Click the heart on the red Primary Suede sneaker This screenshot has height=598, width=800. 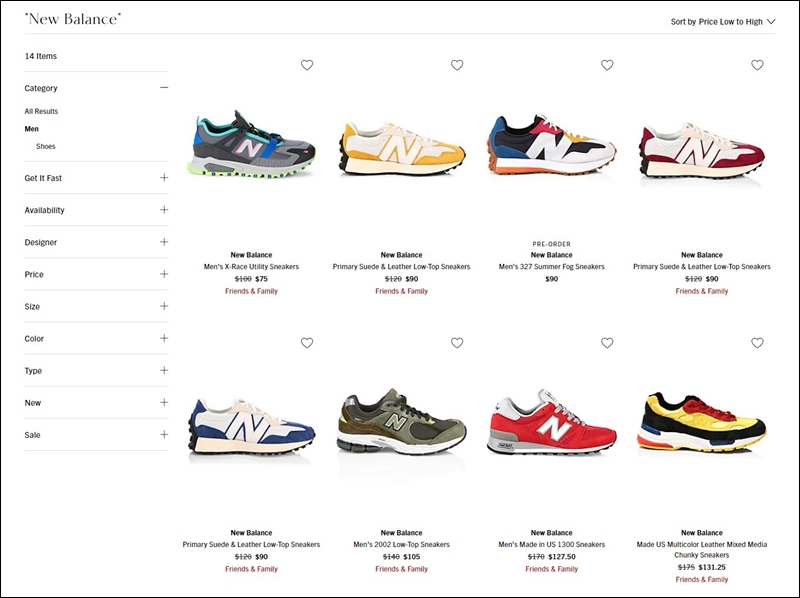[x=757, y=65]
